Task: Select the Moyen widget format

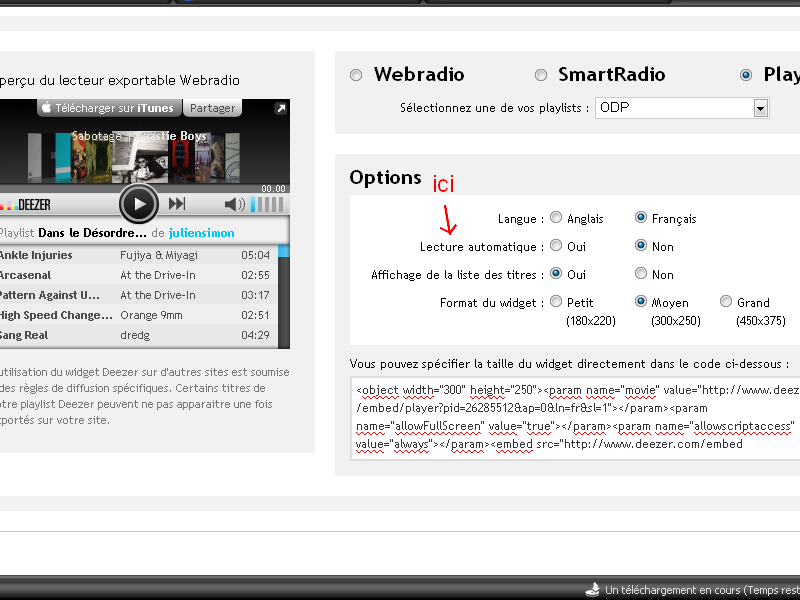Action: click(x=641, y=302)
